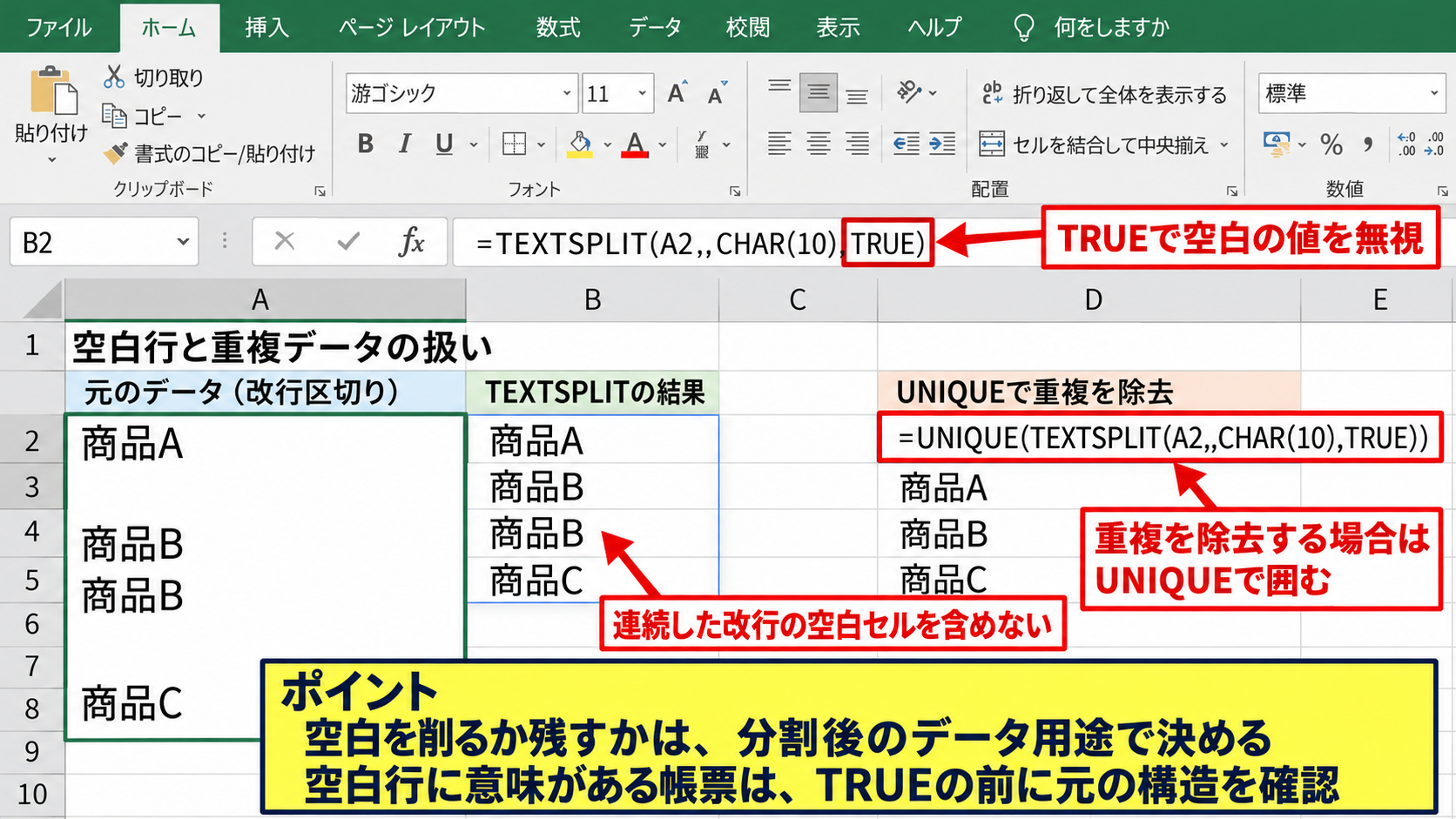1456x819 pixels.
Task: Confirm formula entry with the checkmark
Action: point(348,241)
